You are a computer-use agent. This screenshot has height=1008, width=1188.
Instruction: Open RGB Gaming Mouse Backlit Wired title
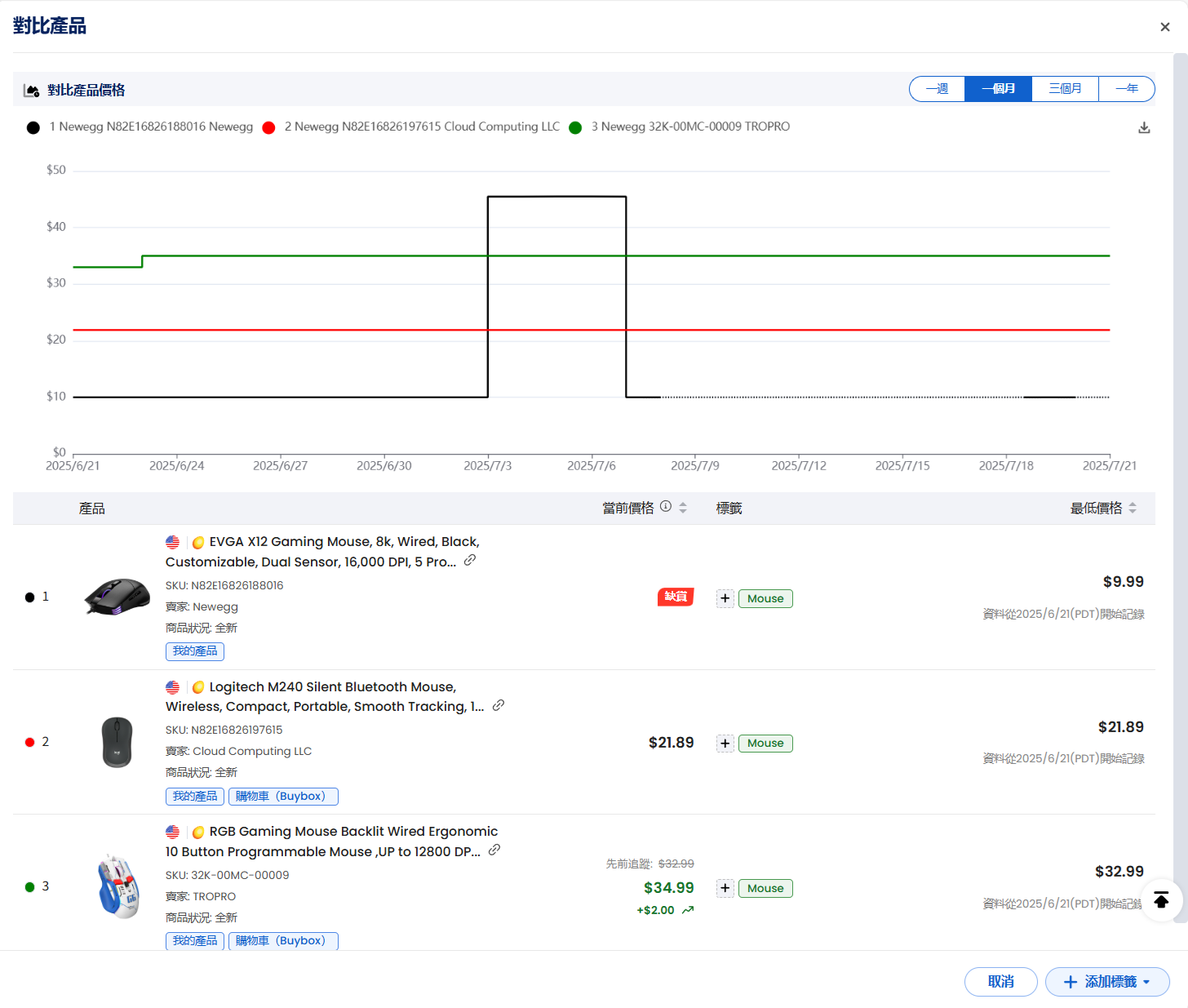[x=331, y=841]
